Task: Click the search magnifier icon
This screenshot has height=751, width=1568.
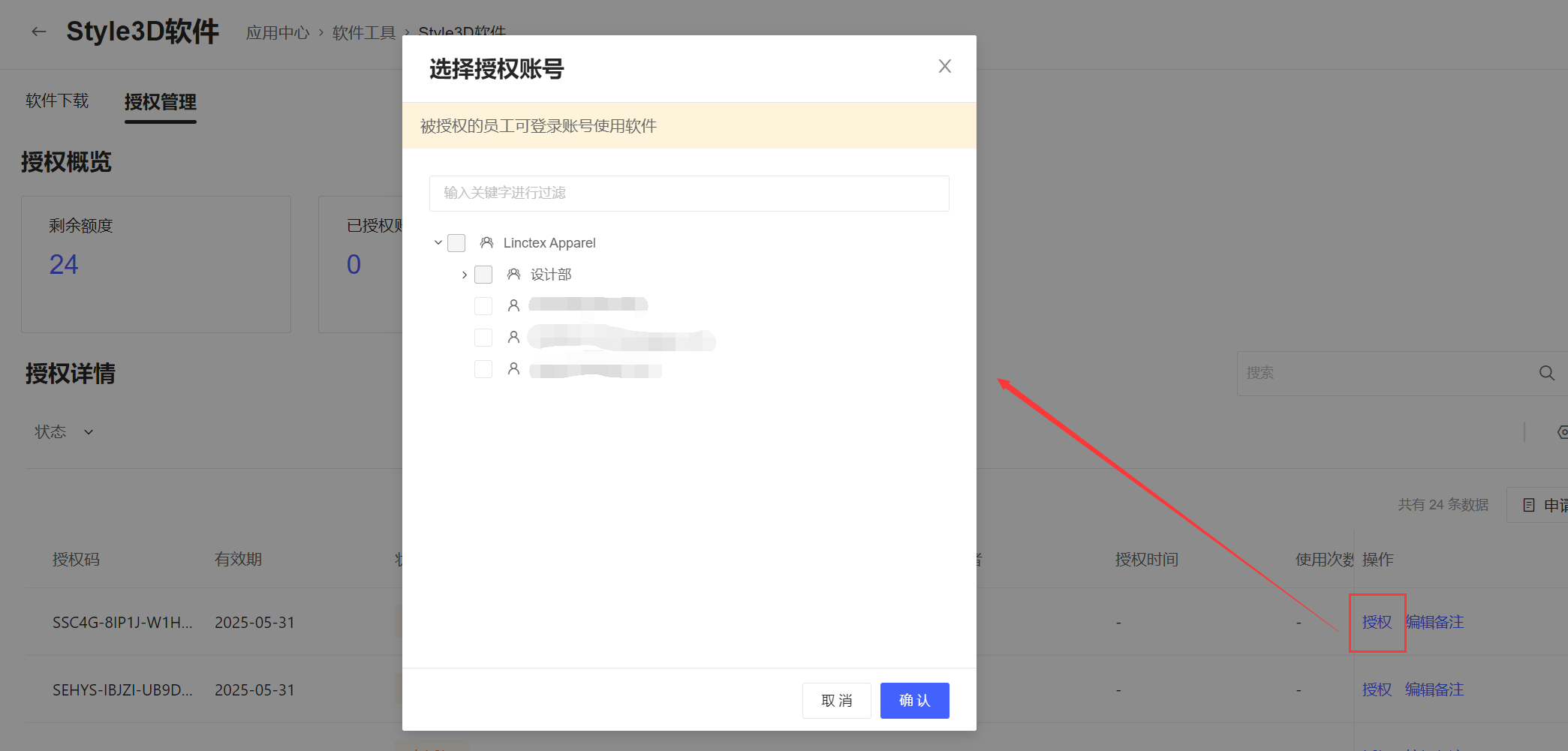Action: (x=1546, y=373)
